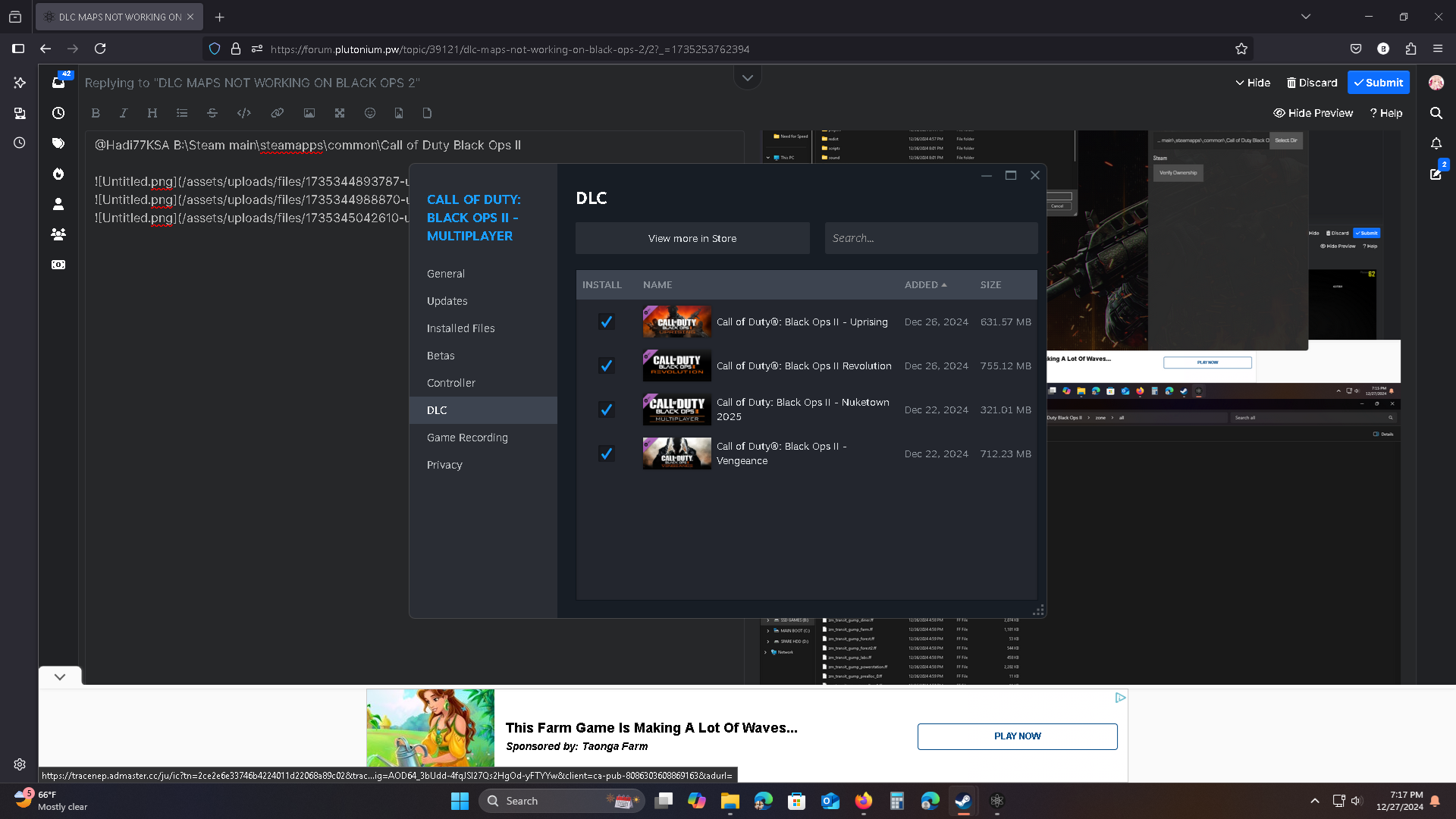Screen dimensions: 1456x819
Task: Apply strikethrough formatting
Action: pos(212,113)
